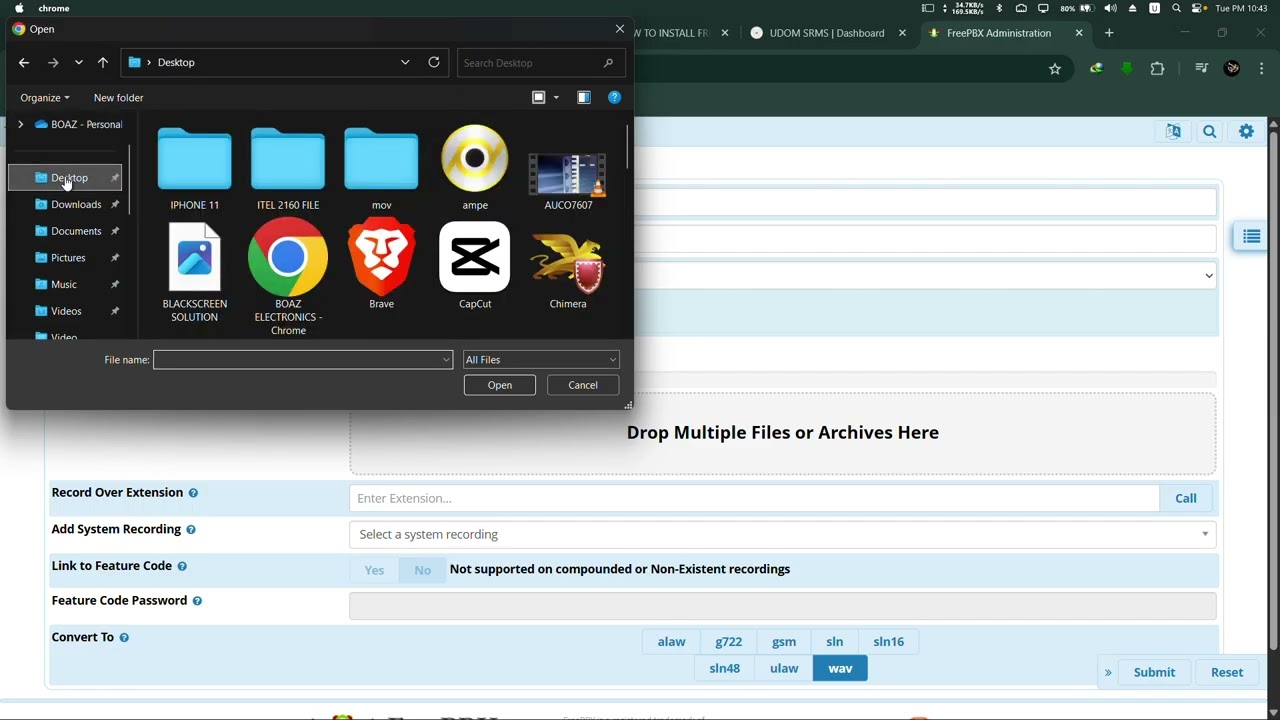Viewport: 1280px width, 720px height.
Task: Click the File name input field
Action: click(296, 360)
